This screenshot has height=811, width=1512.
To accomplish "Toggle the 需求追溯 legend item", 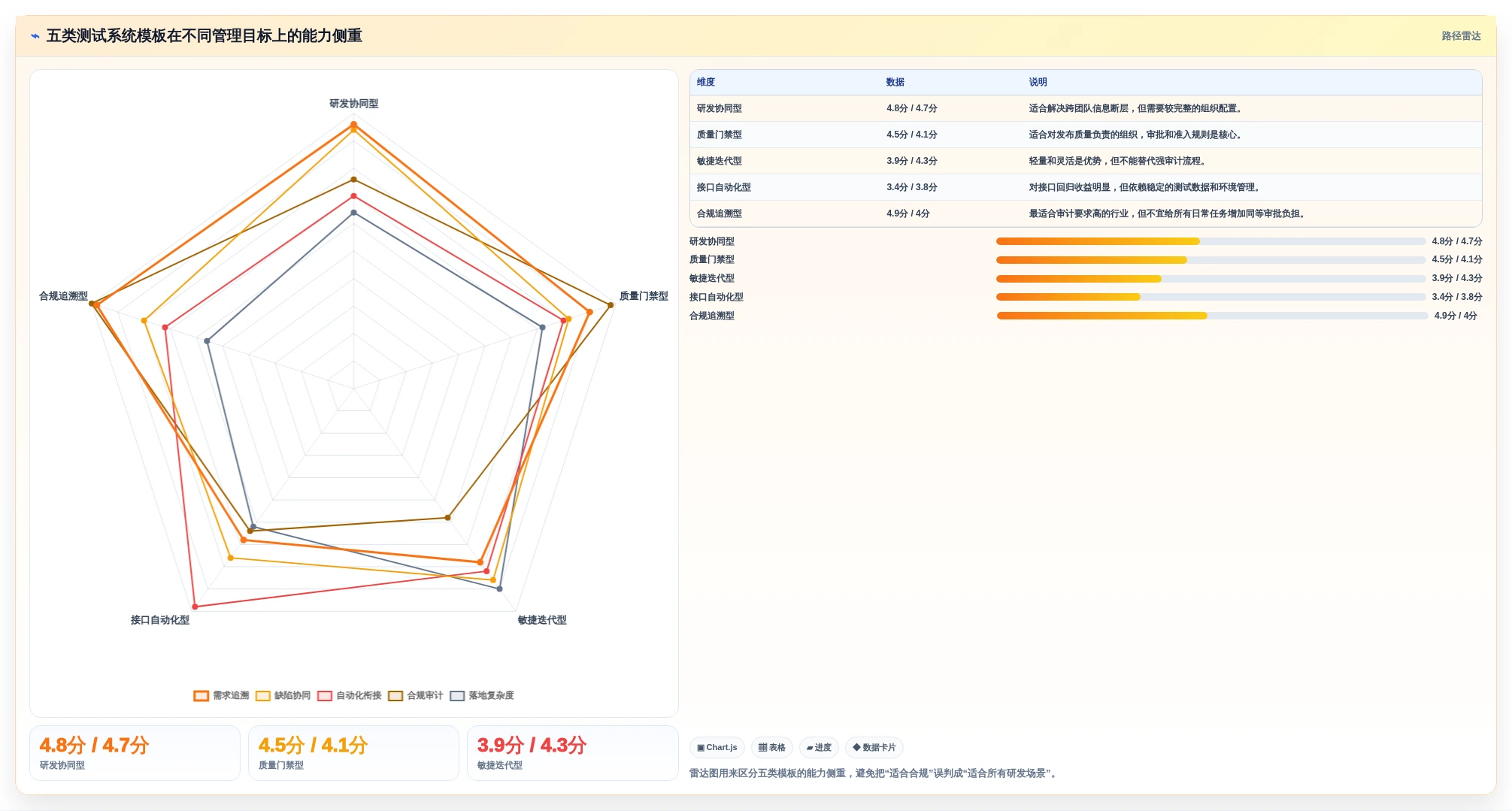I will (x=222, y=695).
